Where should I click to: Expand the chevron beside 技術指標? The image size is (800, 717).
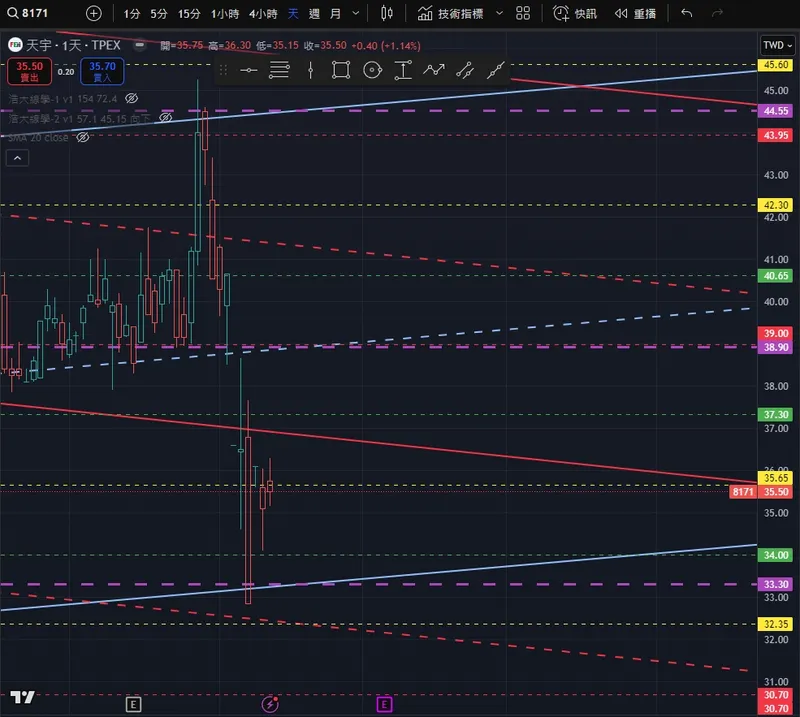click(499, 14)
